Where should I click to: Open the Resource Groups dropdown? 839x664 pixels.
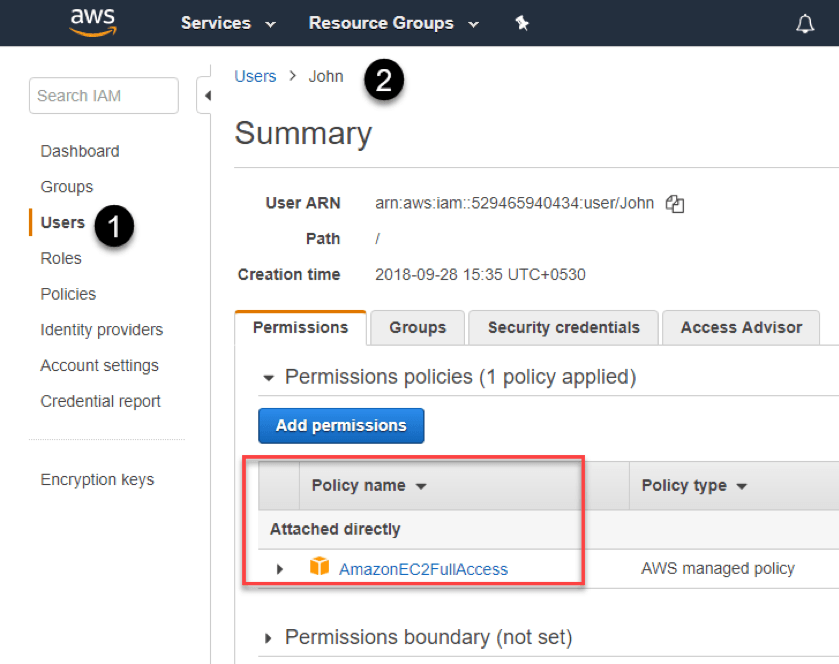click(x=393, y=23)
